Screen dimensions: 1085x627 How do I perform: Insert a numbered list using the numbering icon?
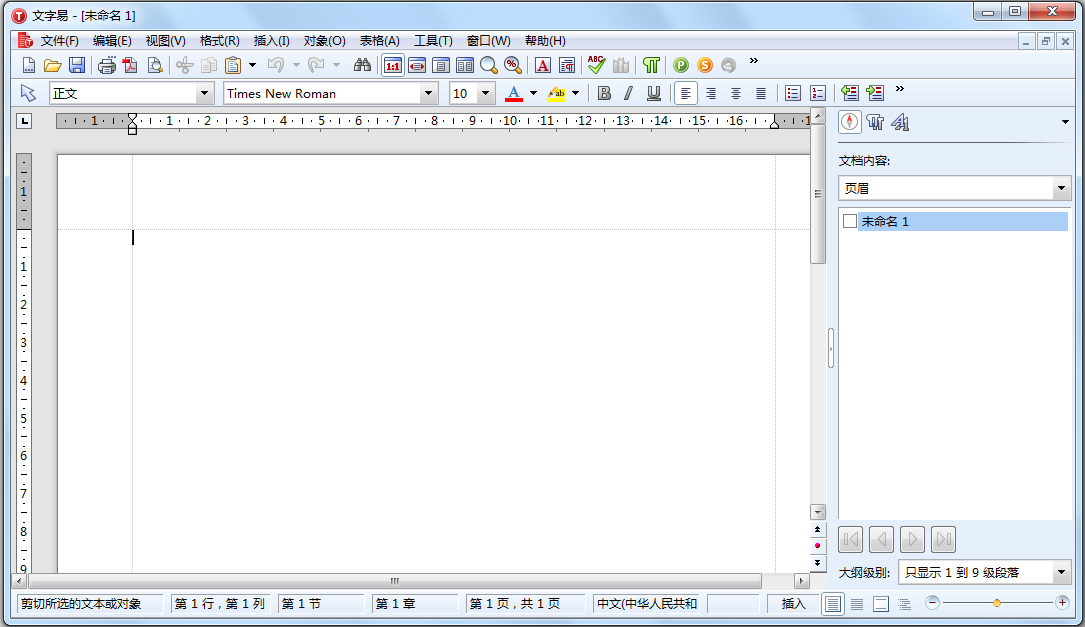[x=817, y=93]
